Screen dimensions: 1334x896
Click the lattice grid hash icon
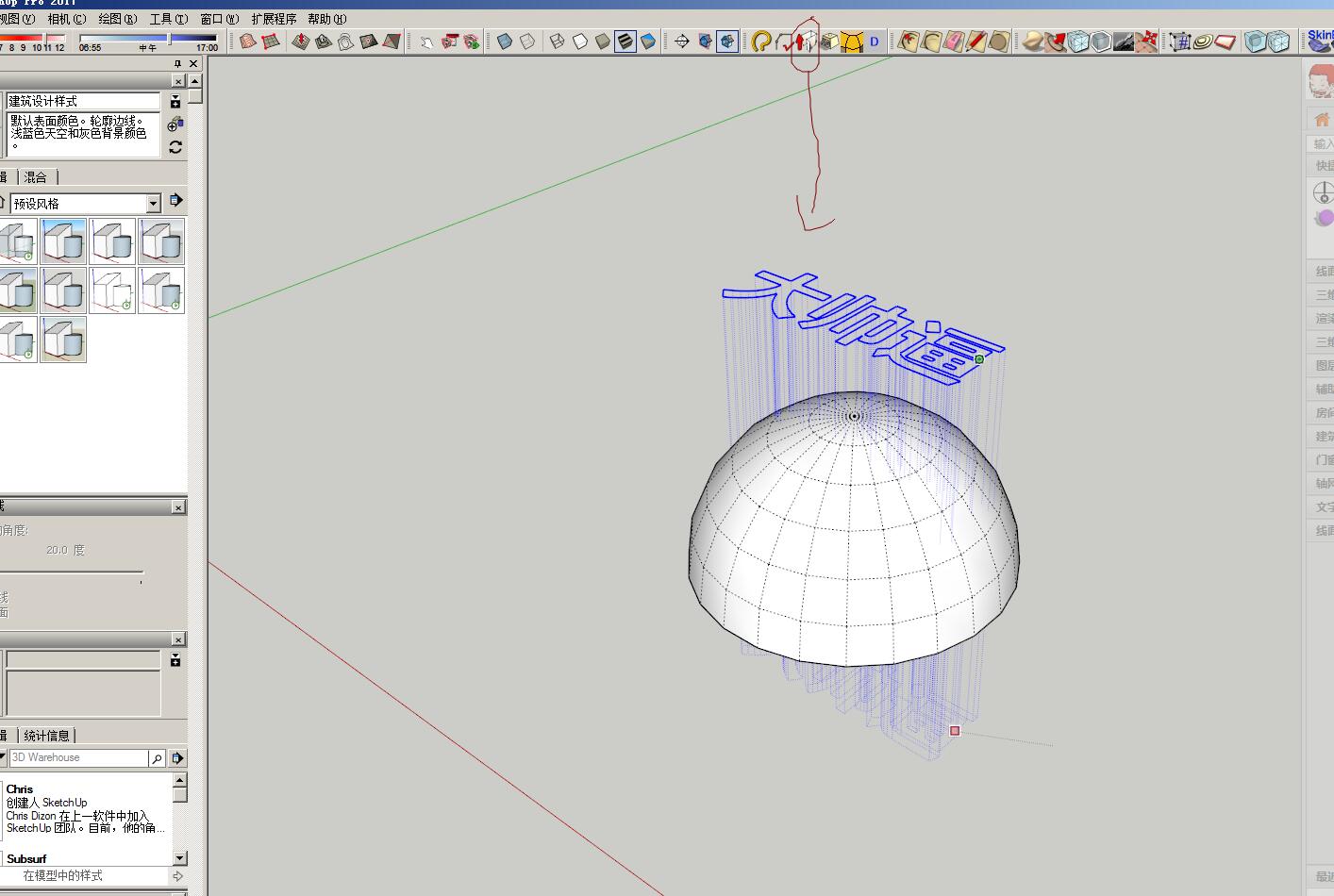[1180, 41]
